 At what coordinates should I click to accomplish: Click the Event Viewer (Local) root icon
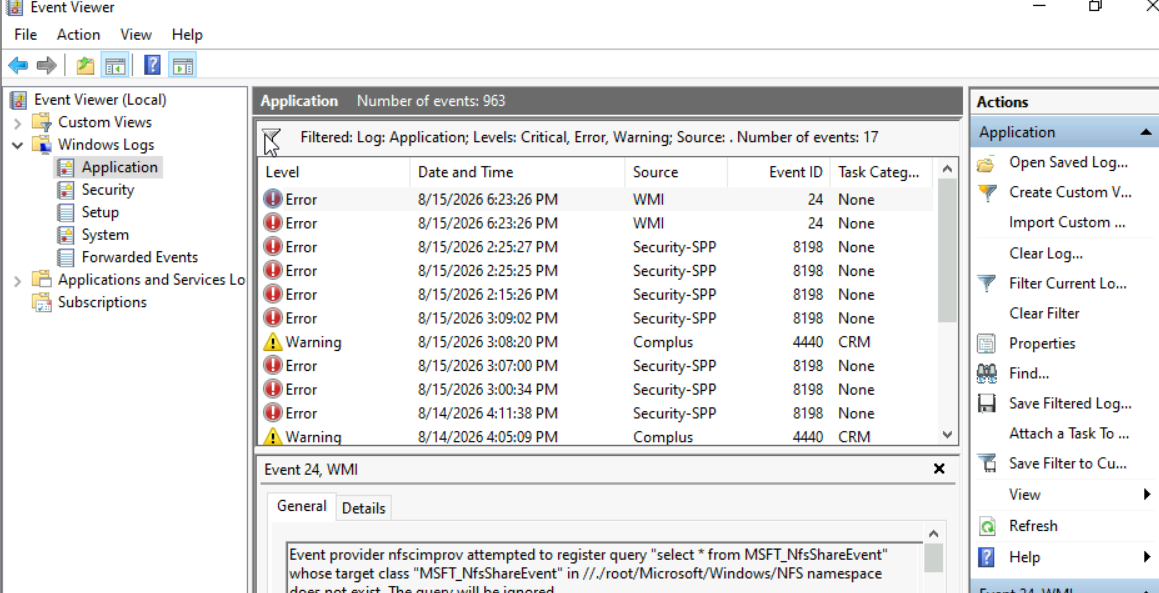(19, 100)
